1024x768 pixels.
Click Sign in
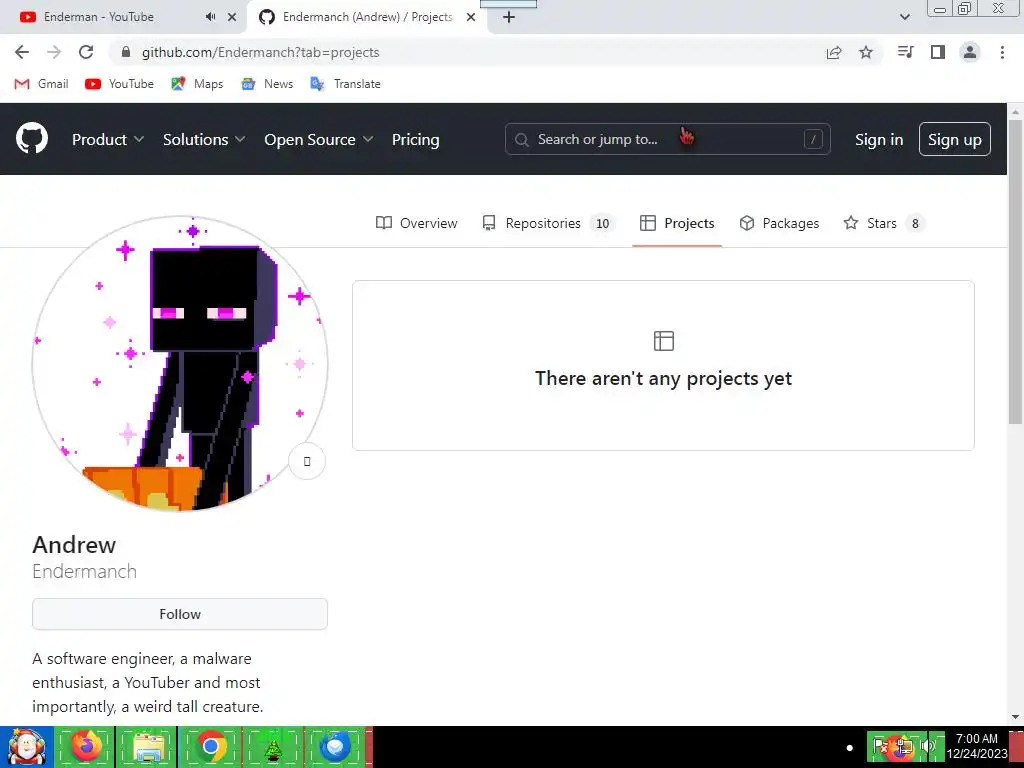(879, 140)
